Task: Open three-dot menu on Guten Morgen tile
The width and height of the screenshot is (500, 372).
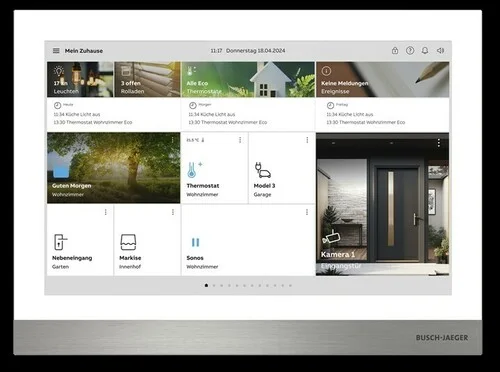Action: 172,140
